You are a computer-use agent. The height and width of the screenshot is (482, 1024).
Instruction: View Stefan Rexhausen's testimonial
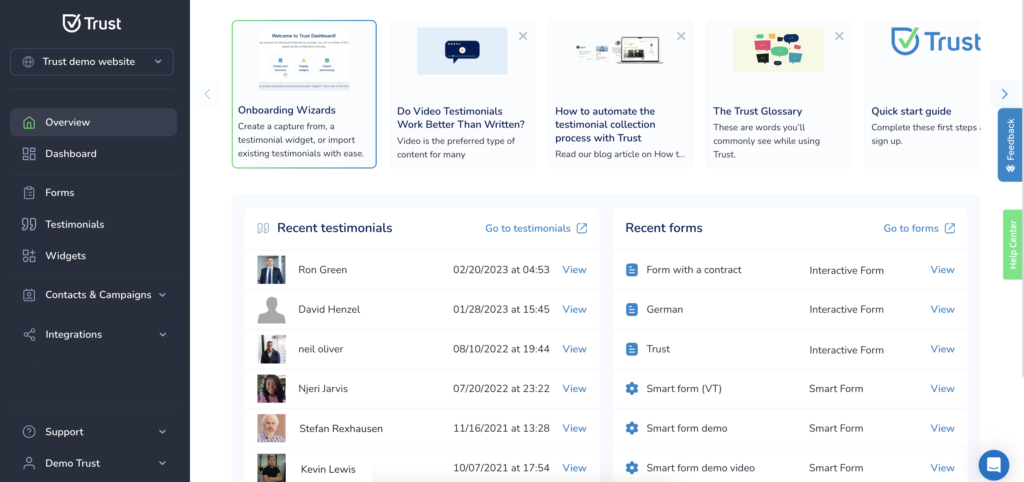[575, 428]
